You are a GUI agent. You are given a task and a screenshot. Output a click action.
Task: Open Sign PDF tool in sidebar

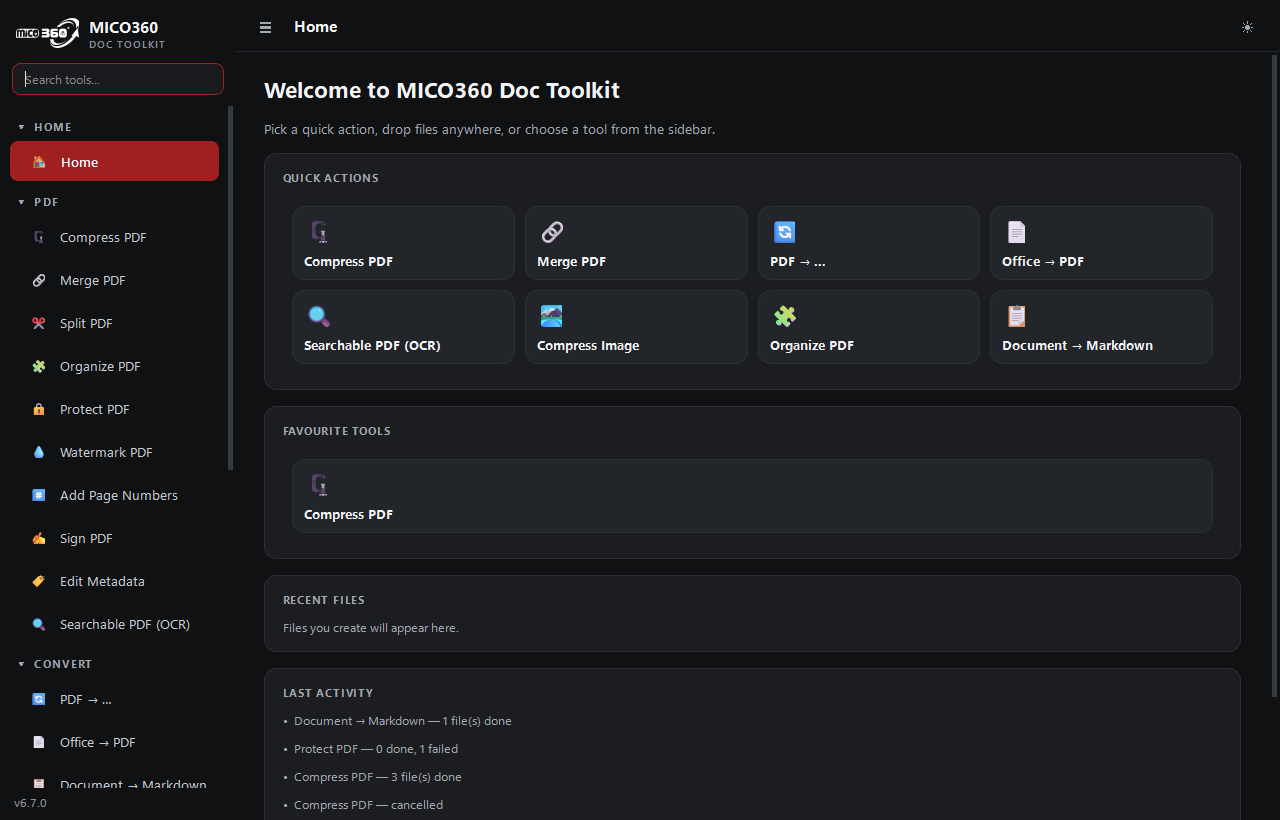pos(114,539)
